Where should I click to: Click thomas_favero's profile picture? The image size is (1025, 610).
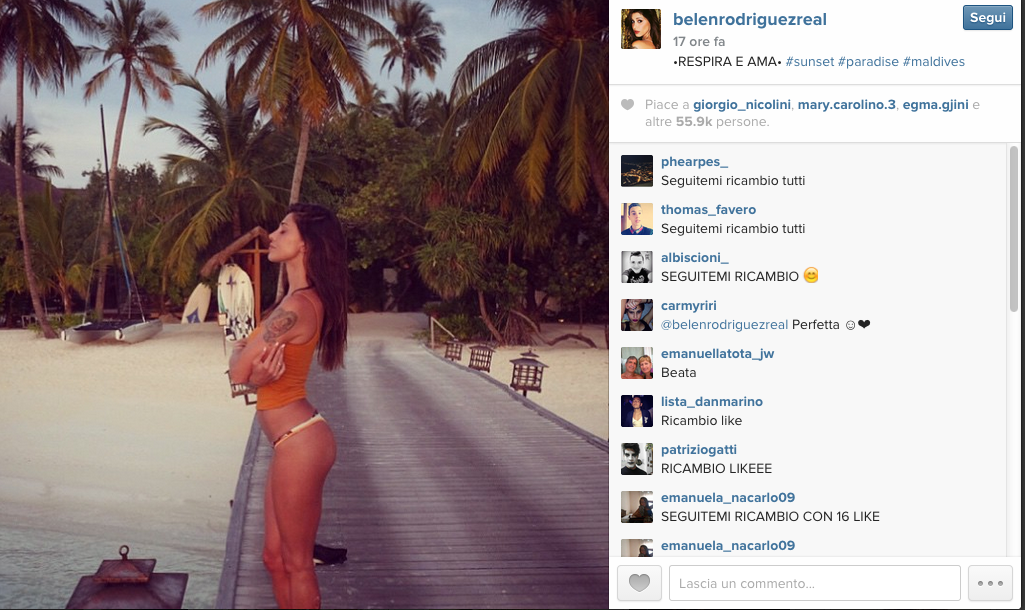tap(637, 219)
